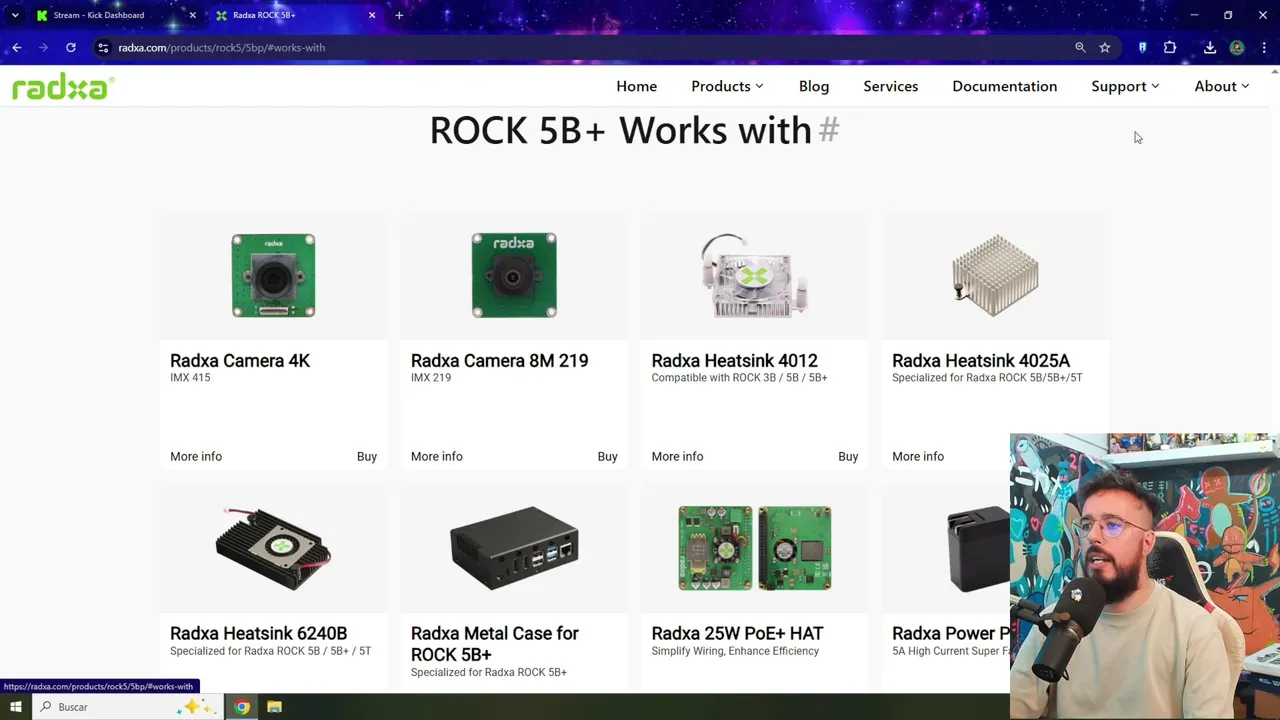Click the Radxa Camera 8M 219 title
The image size is (1280, 720).
[499, 361]
